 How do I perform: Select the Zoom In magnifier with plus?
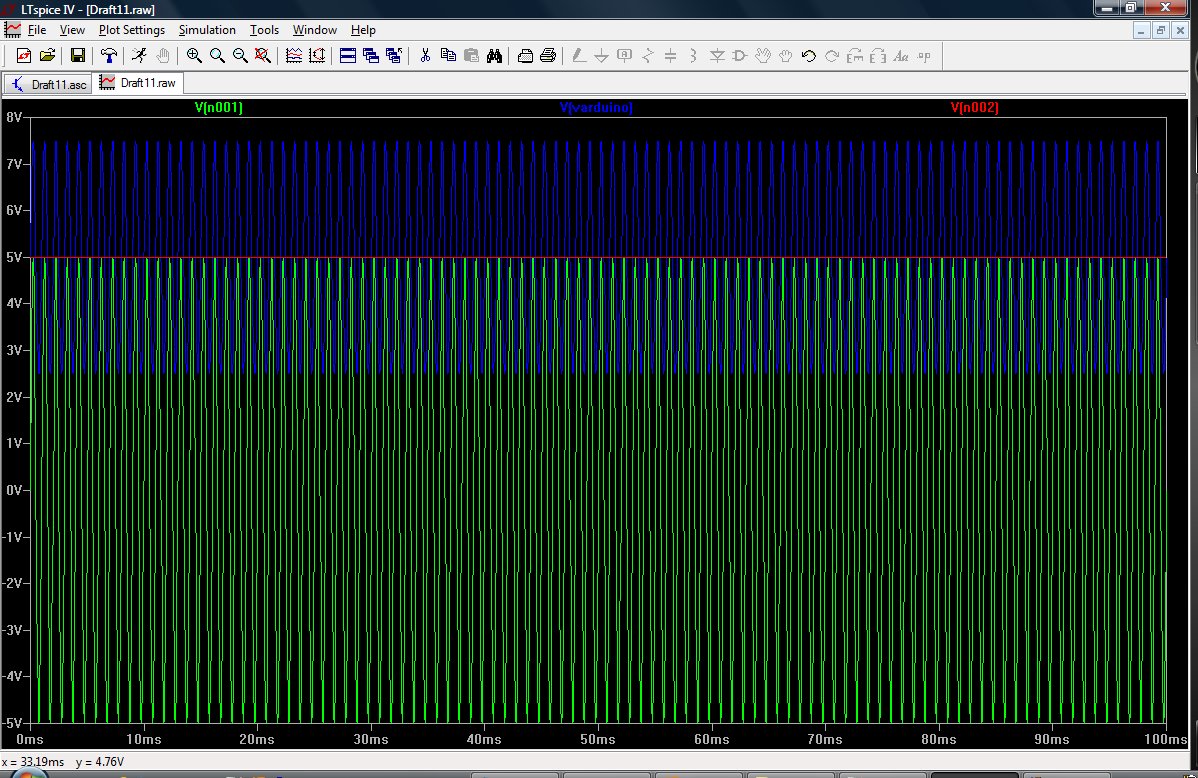pos(194,56)
